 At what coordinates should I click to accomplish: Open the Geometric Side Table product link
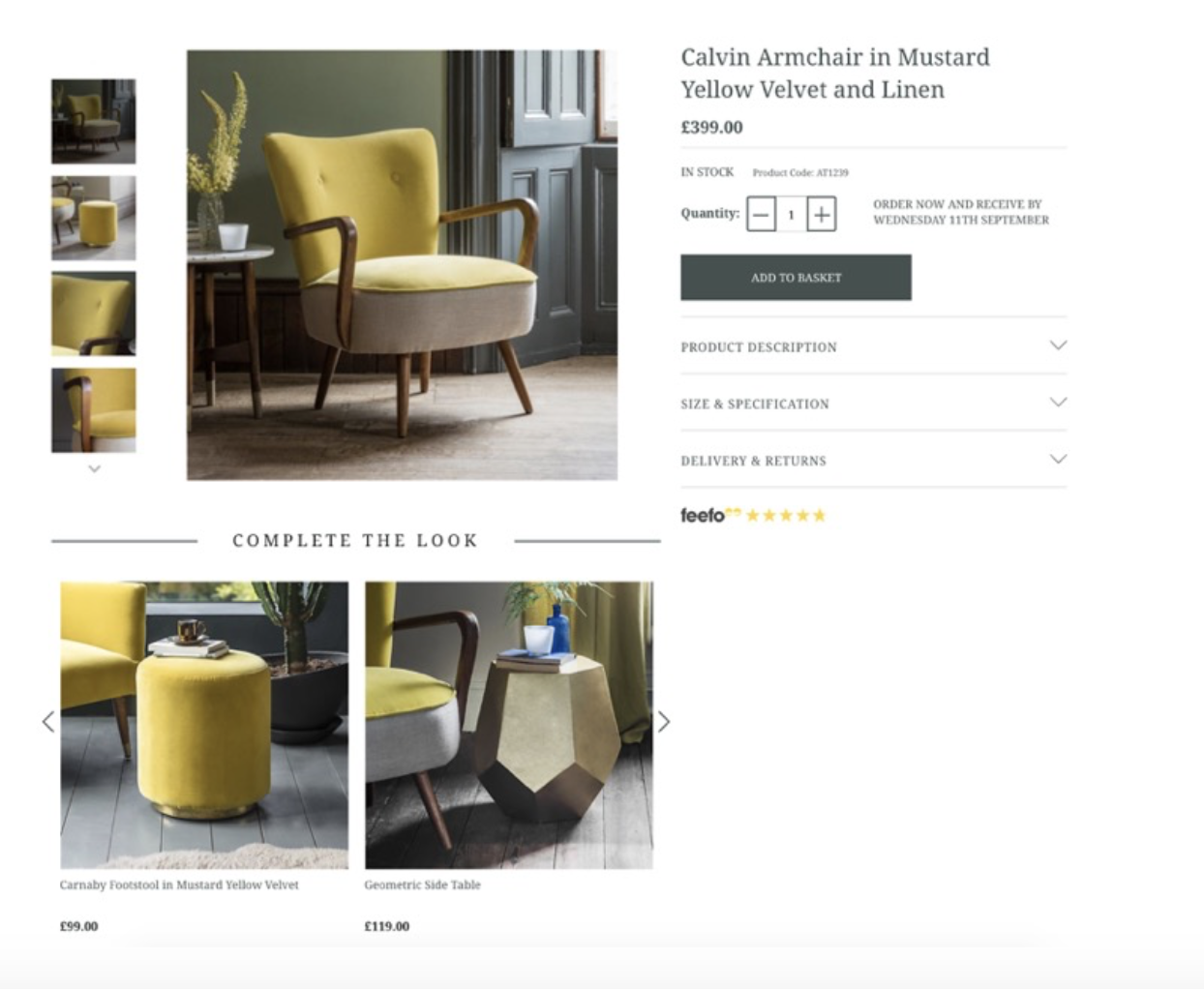[422, 884]
